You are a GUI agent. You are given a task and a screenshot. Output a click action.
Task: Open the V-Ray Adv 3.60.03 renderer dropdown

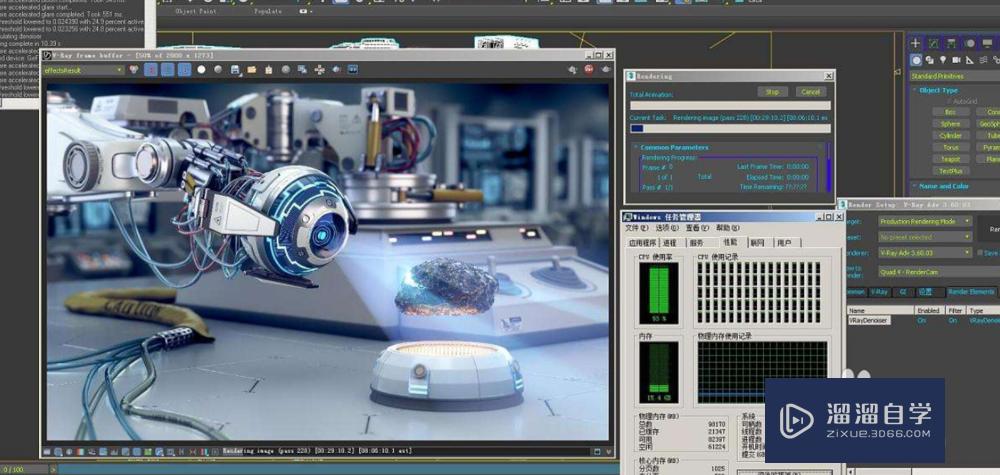click(925, 252)
